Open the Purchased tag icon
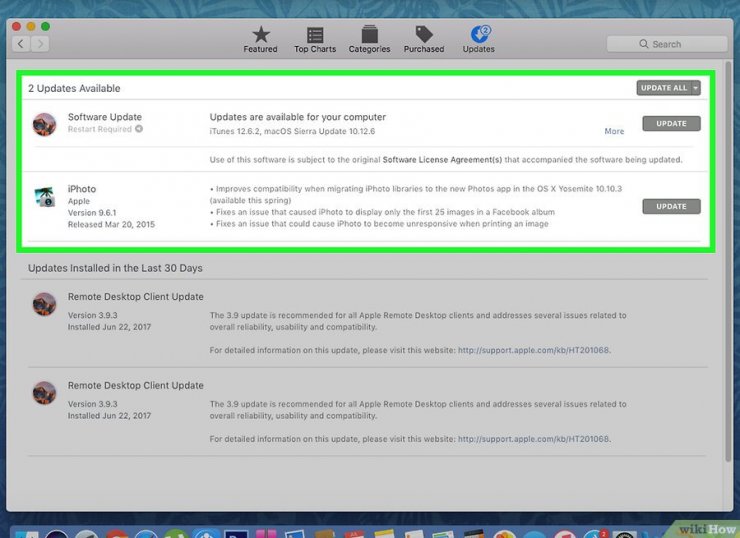The height and width of the screenshot is (538, 740). (424, 36)
